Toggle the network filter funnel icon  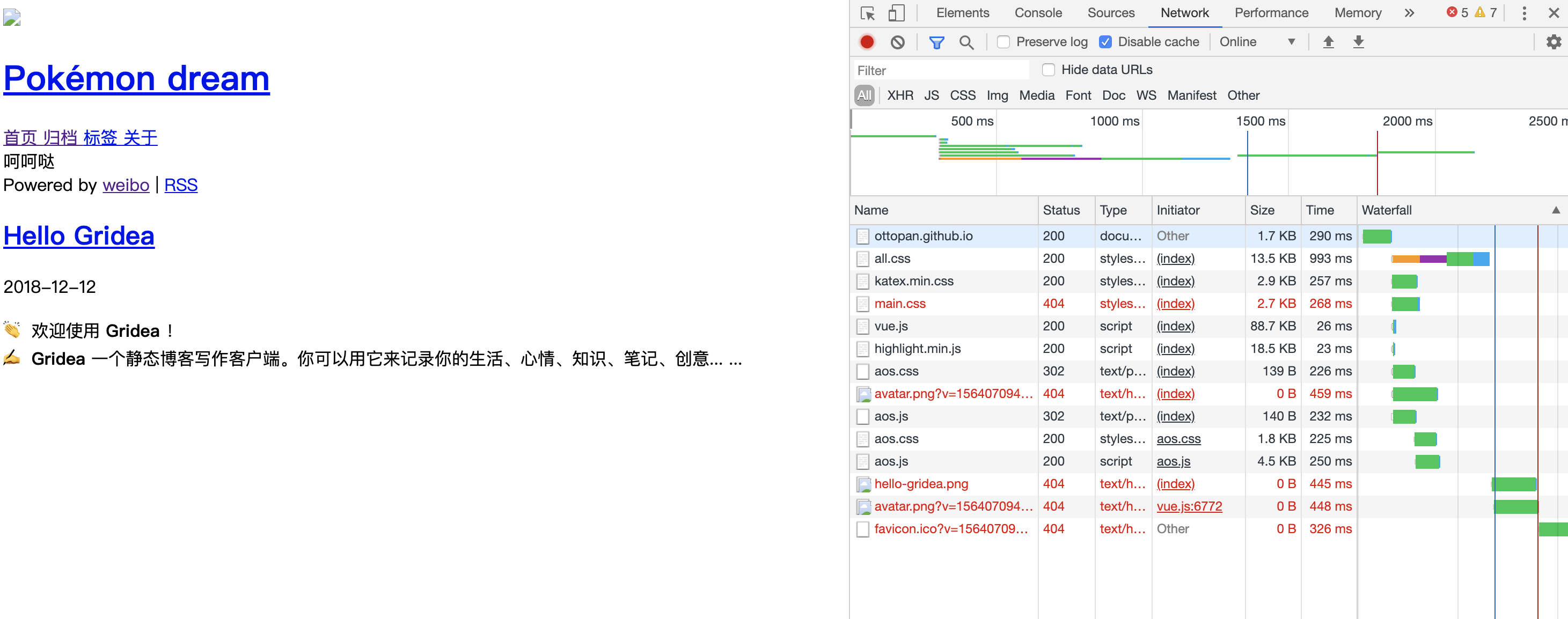pos(937,42)
